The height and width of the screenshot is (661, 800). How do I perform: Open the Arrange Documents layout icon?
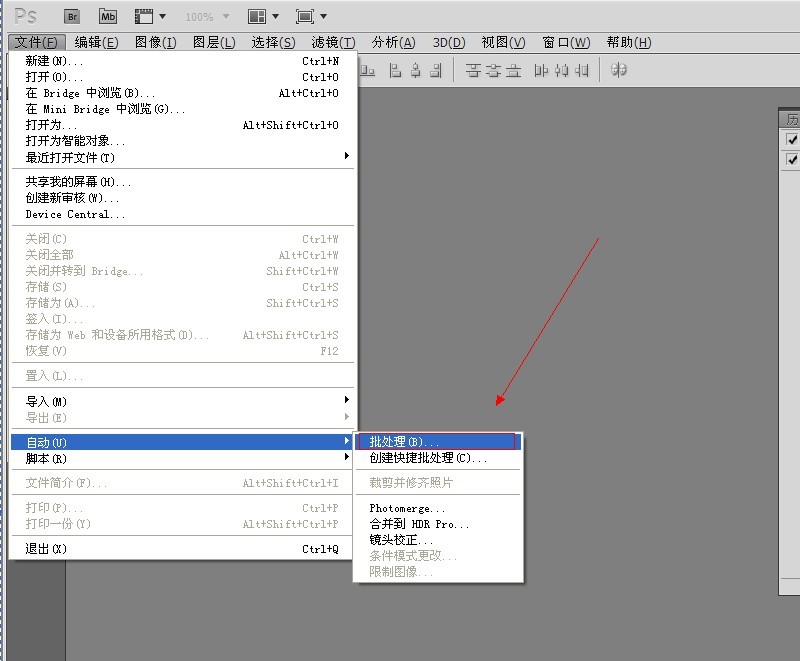[x=262, y=16]
